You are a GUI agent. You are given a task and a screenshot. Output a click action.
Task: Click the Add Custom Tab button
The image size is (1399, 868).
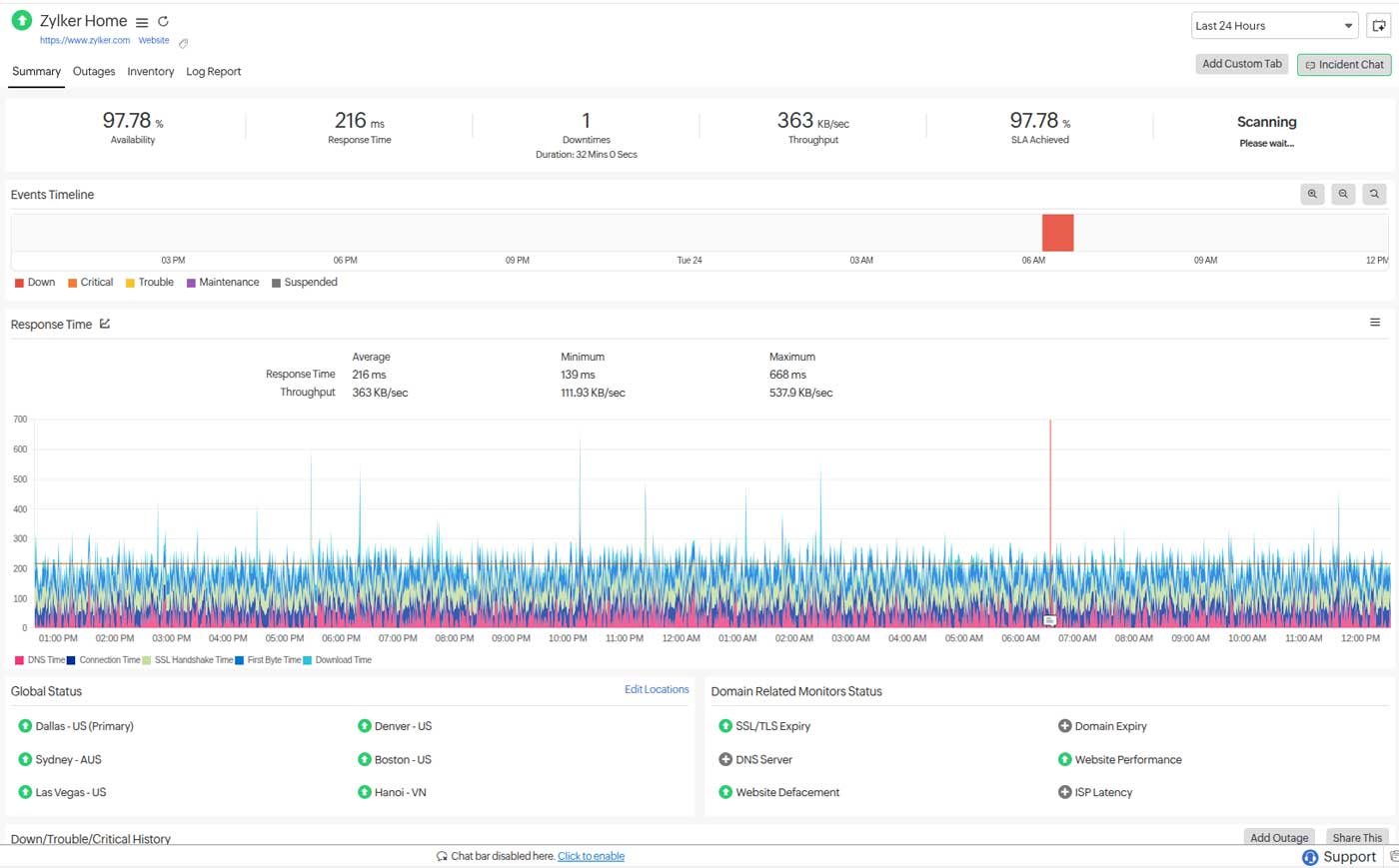coord(1241,64)
